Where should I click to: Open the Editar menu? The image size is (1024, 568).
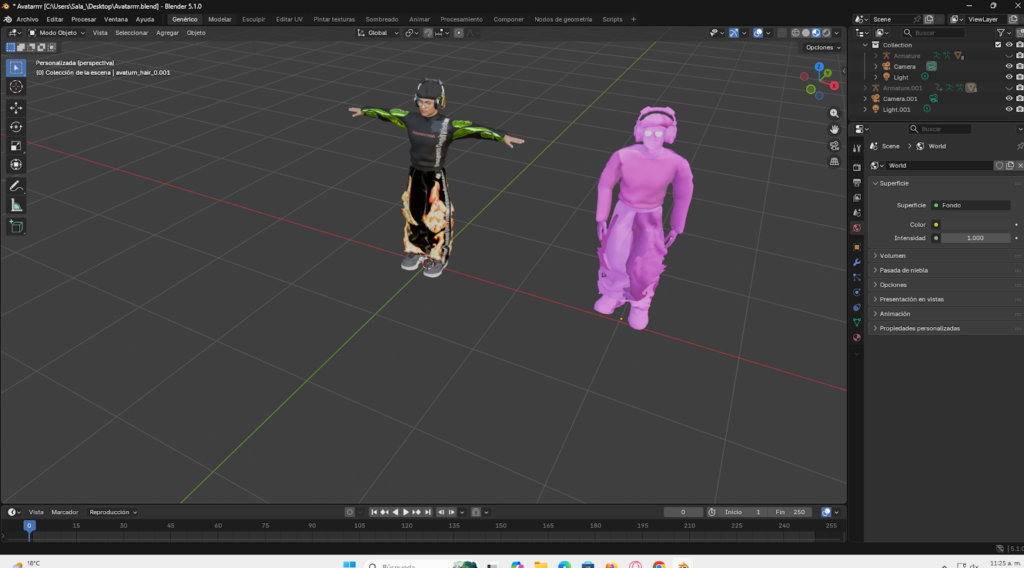55,20
